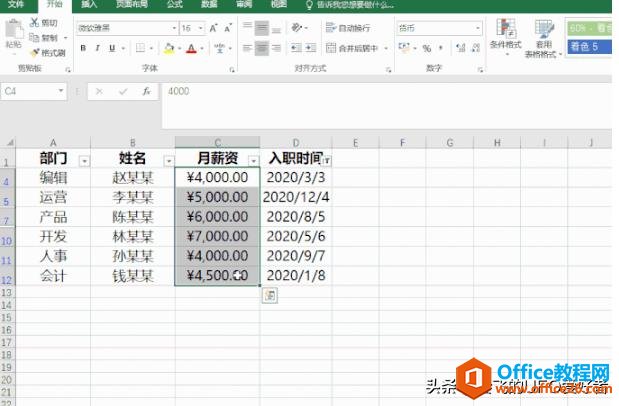Open the 文件 File tab

coord(16,4)
